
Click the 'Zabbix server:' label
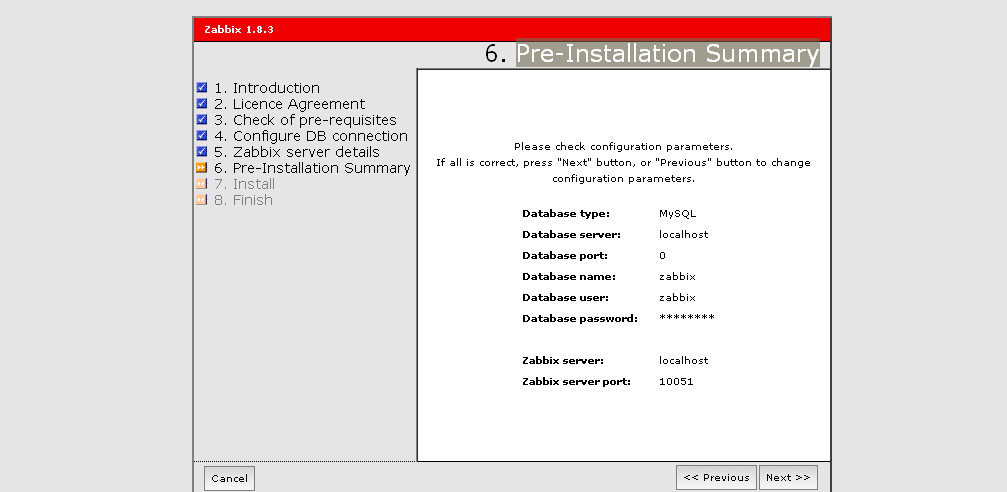[x=563, y=361]
